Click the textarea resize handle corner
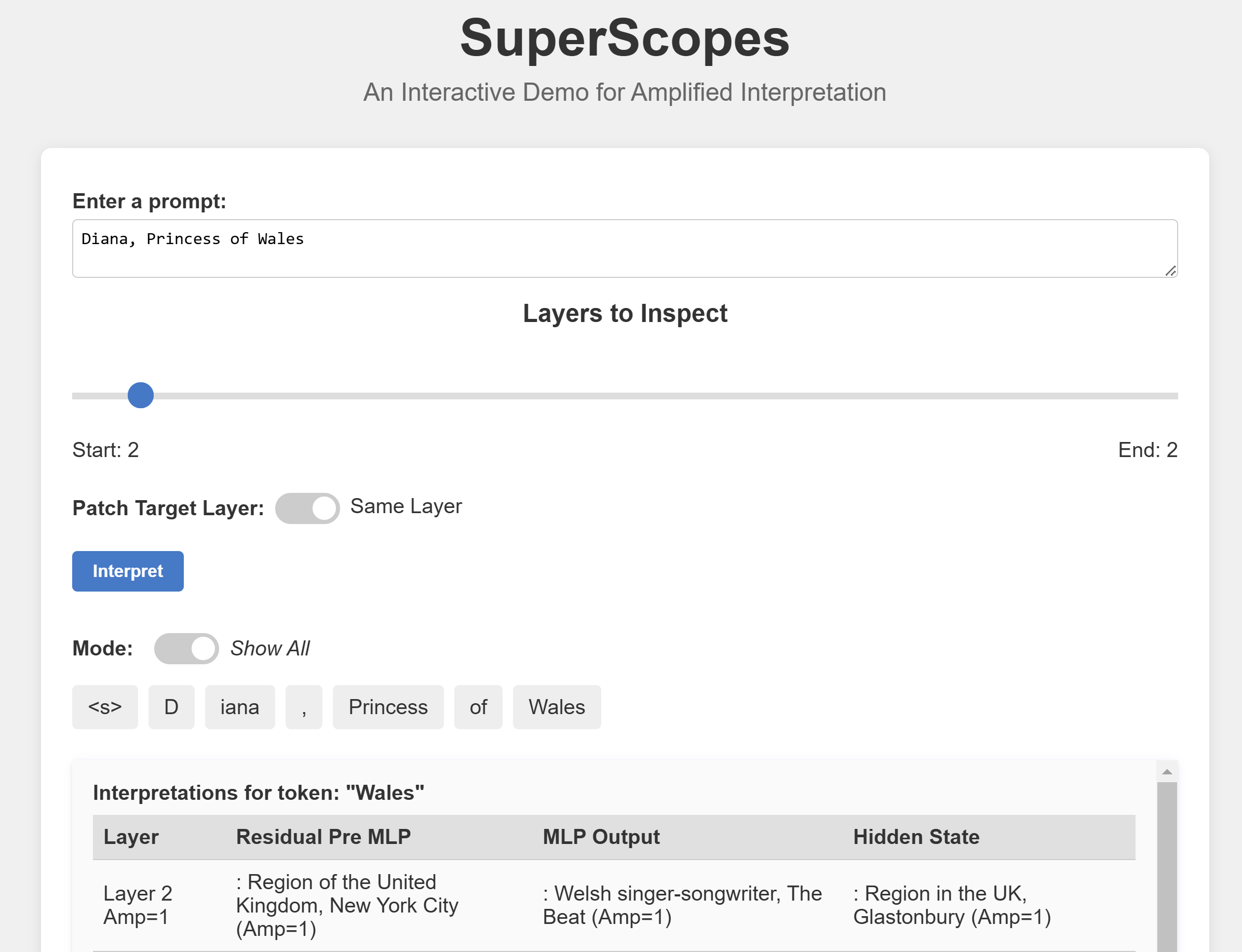This screenshot has height=952, width=1242. (x=1171, y=271)
